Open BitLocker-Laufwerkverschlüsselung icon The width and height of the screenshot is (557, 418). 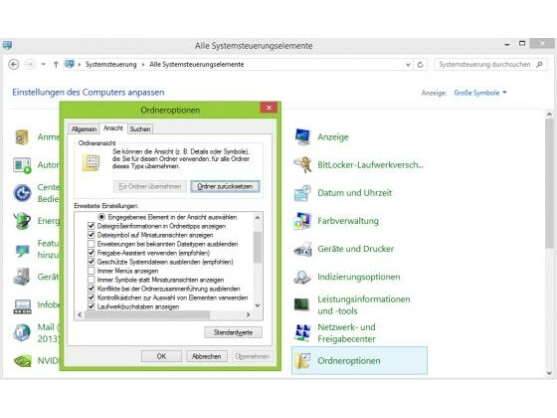click(303, 165)
